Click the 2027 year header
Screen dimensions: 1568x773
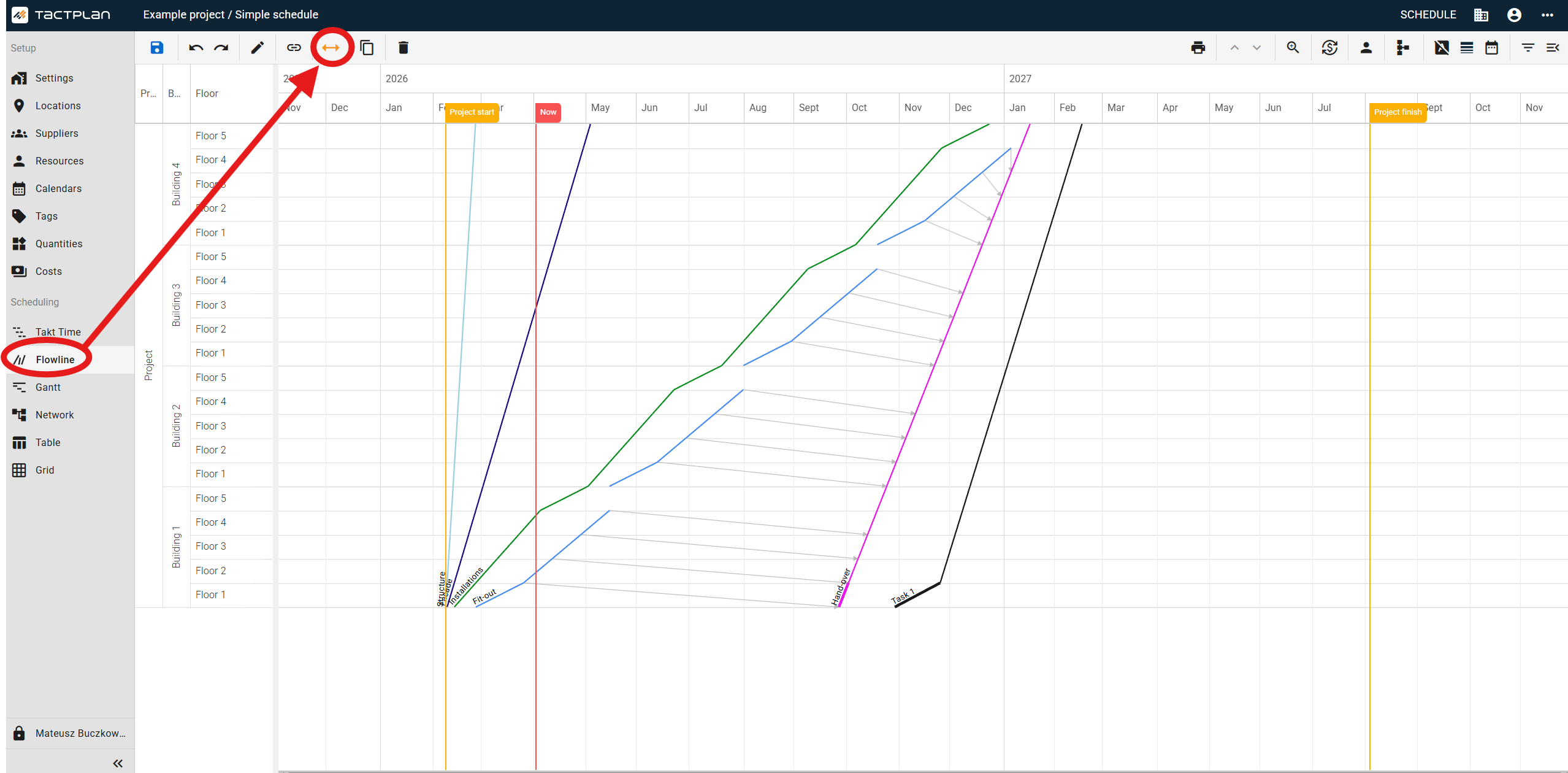[1020, 79]
